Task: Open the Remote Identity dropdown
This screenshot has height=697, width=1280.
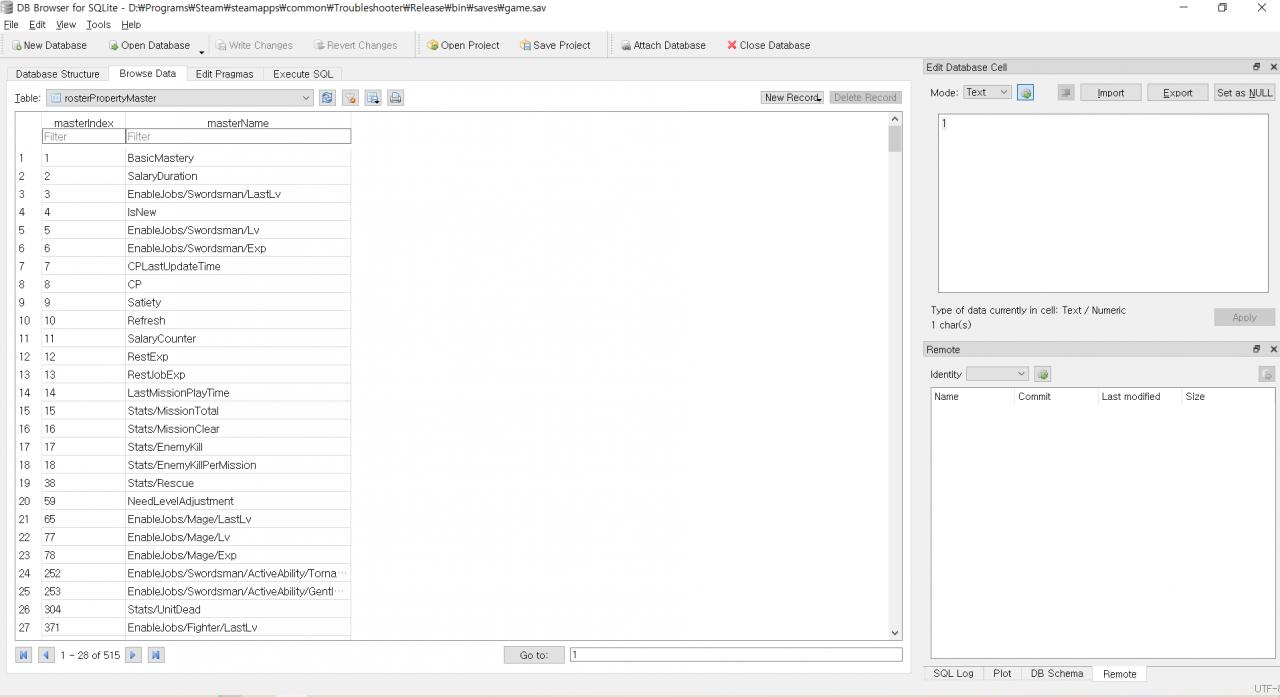Action: coord(996,374)
